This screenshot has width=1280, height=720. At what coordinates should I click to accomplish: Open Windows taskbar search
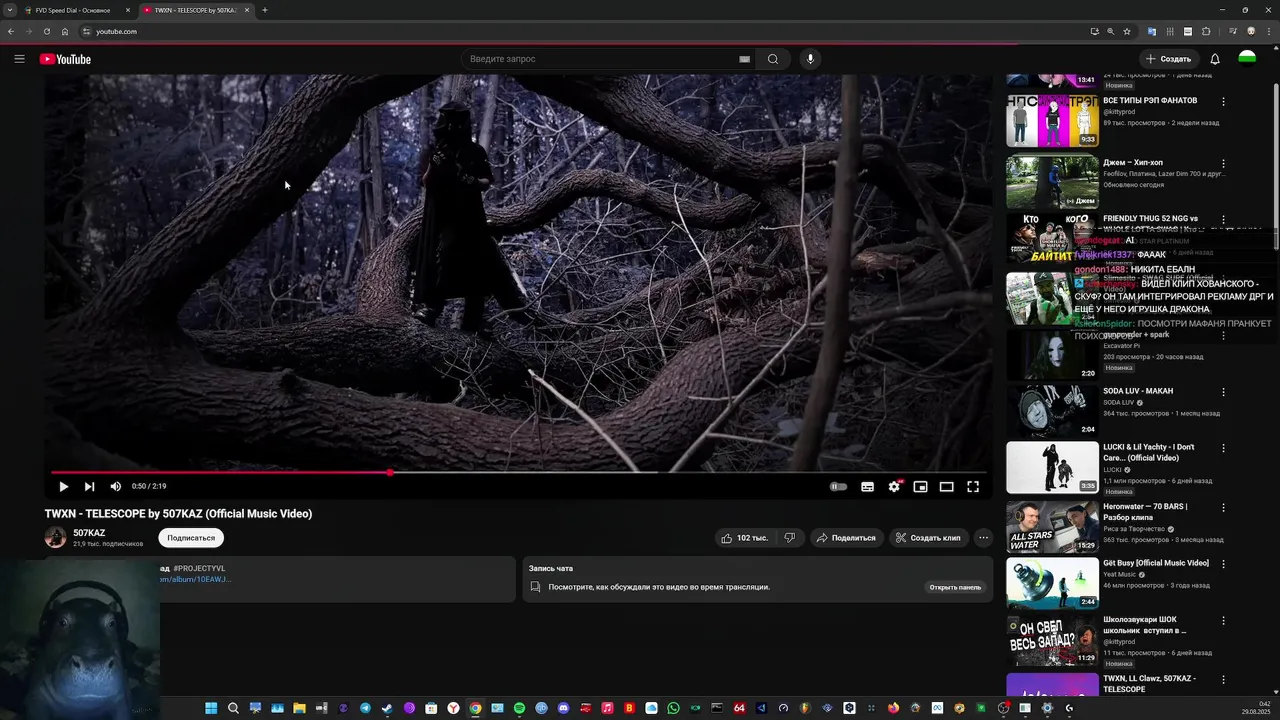point(233,708)
